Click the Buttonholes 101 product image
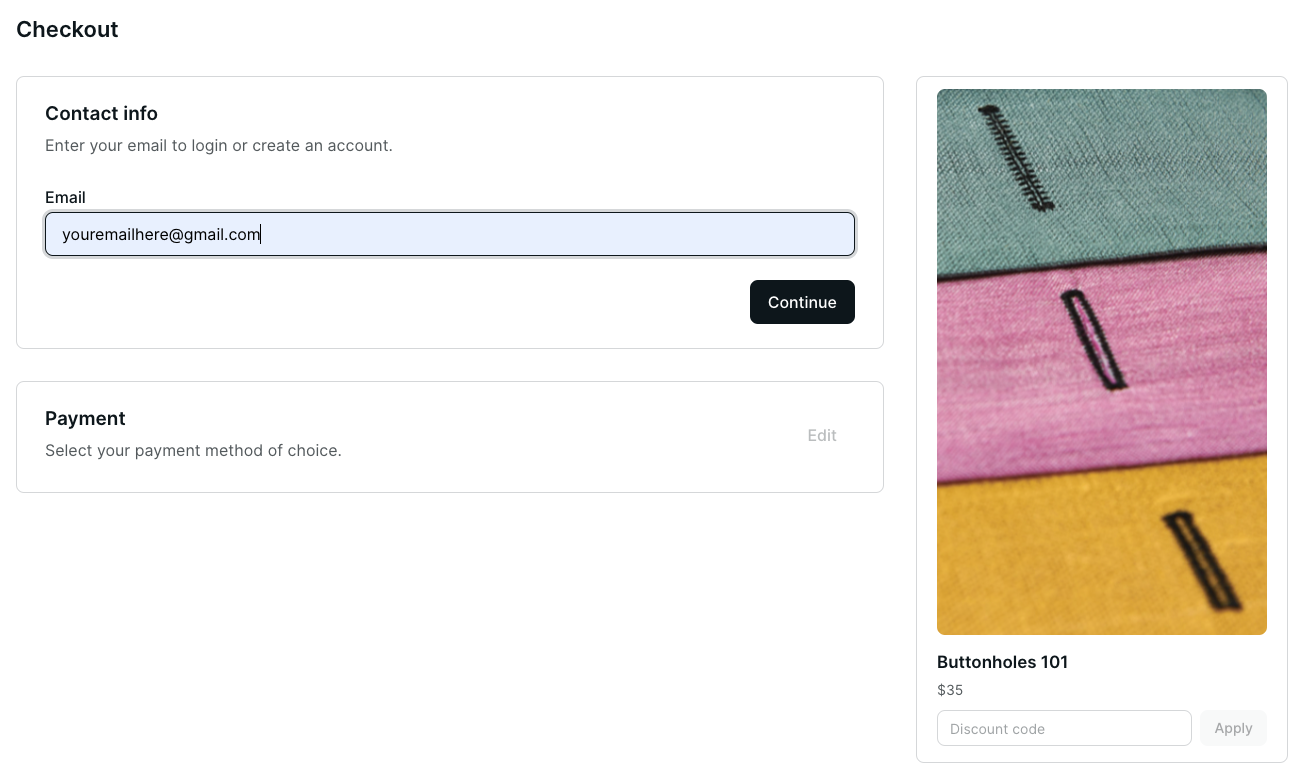Image resolution: width=1304 pixels, height=774 pixels. point(1101,361)
